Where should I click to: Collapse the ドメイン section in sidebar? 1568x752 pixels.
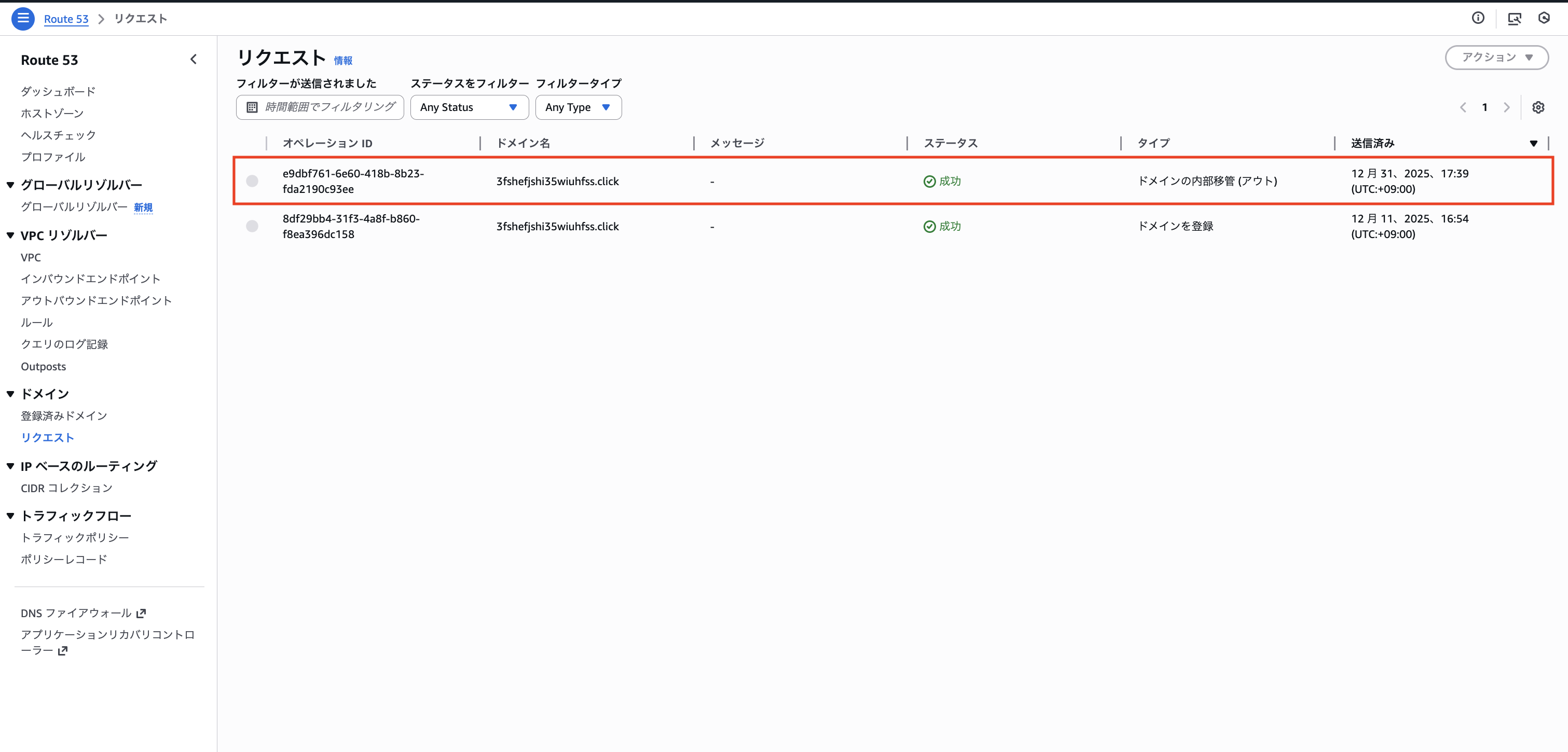[10, 393]
